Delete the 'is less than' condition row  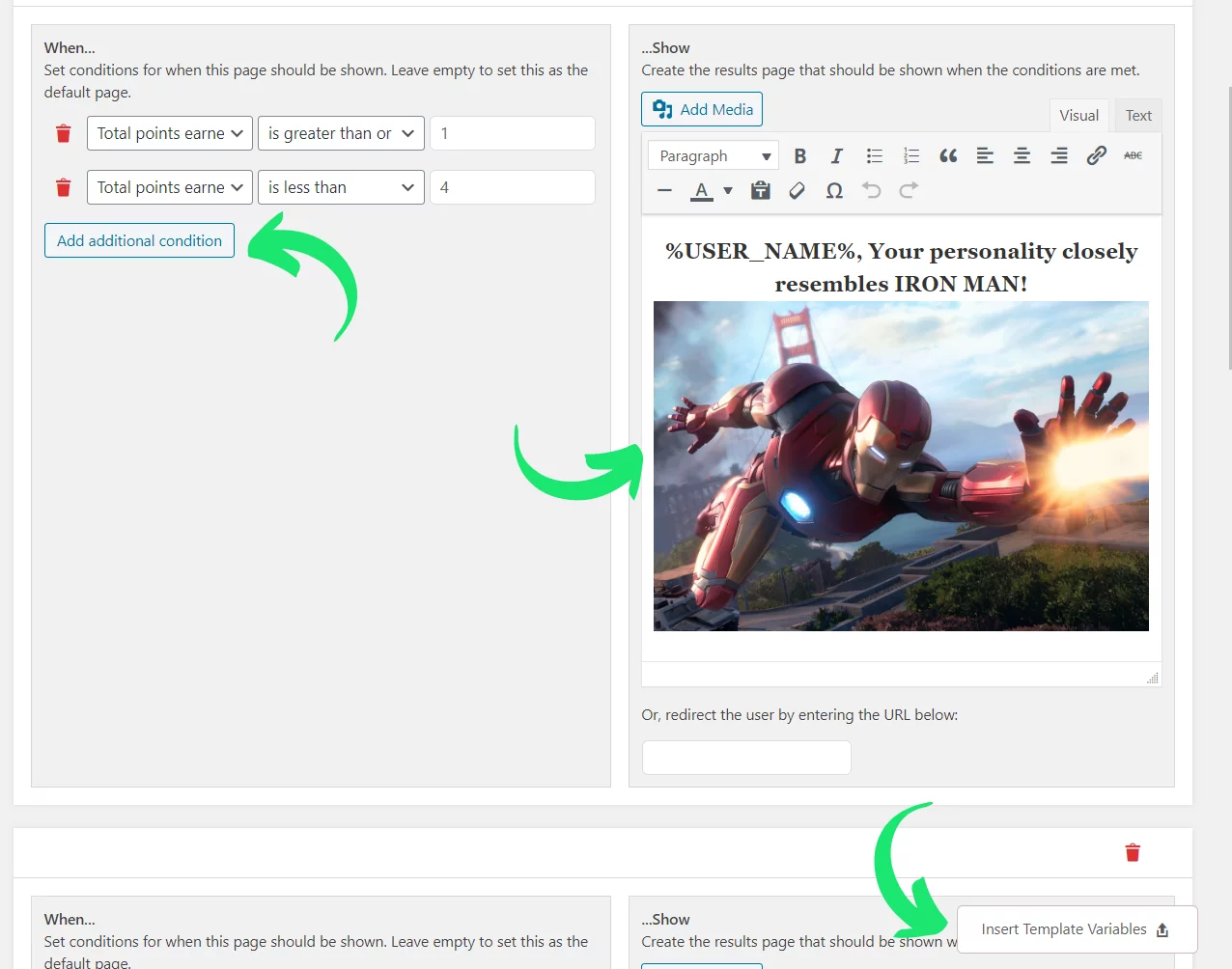64,187
